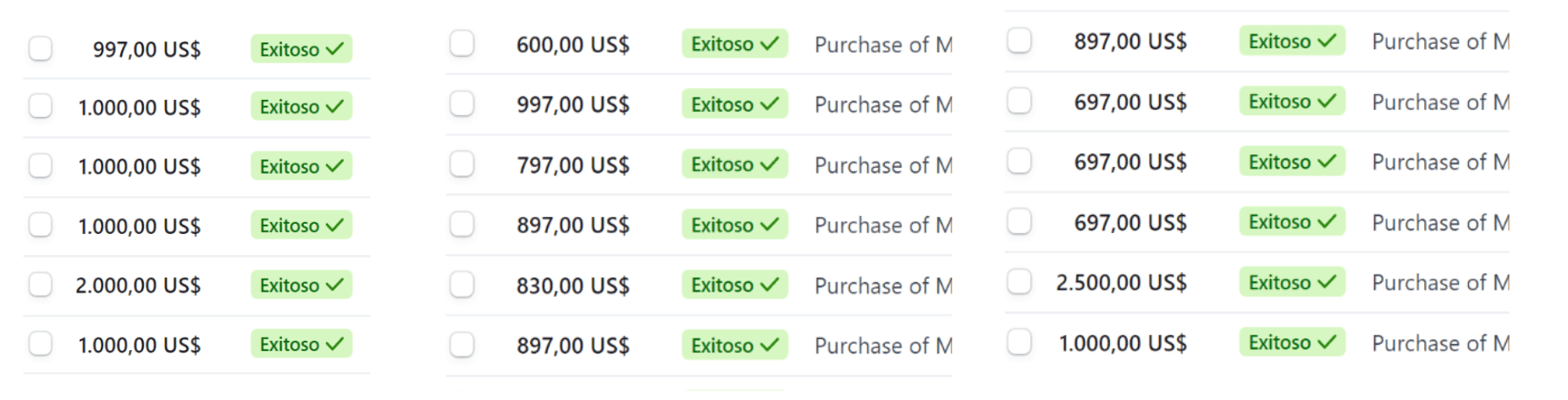This screenshot has width=1568, height=400.
Task: Tick the checkbox beside 797,00 US$
Action: [x=461, y=164]
